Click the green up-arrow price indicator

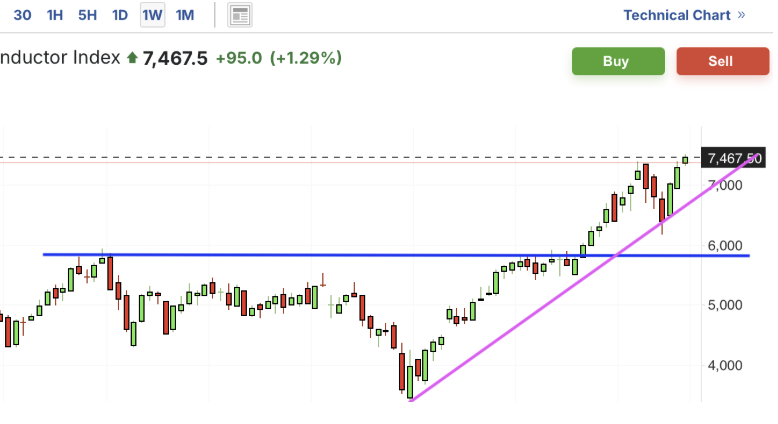pos(131,58)
